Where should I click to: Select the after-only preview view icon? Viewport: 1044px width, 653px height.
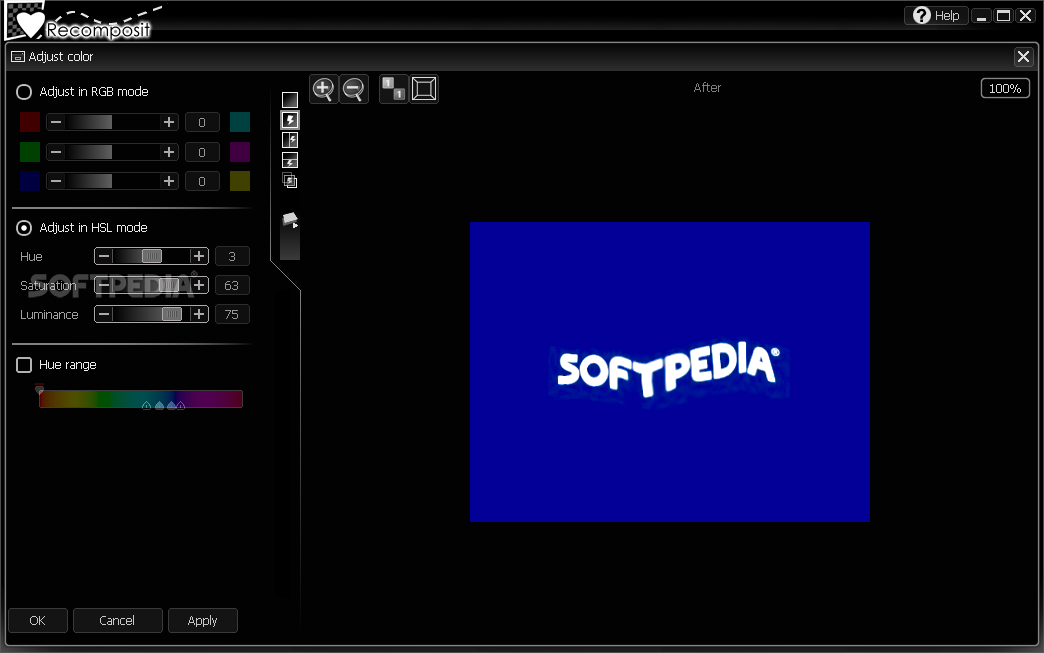(x=290, y=120)
